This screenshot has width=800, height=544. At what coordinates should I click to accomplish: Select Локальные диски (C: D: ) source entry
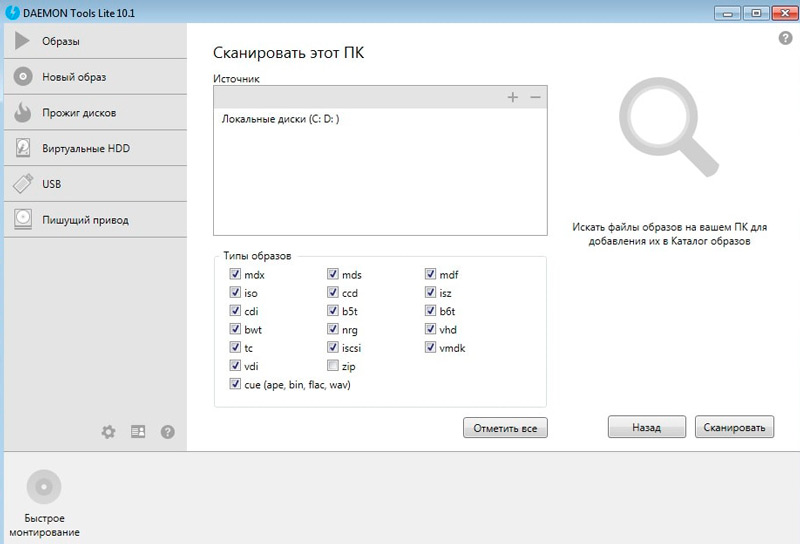pyautogui.click(x=380, y=119)
